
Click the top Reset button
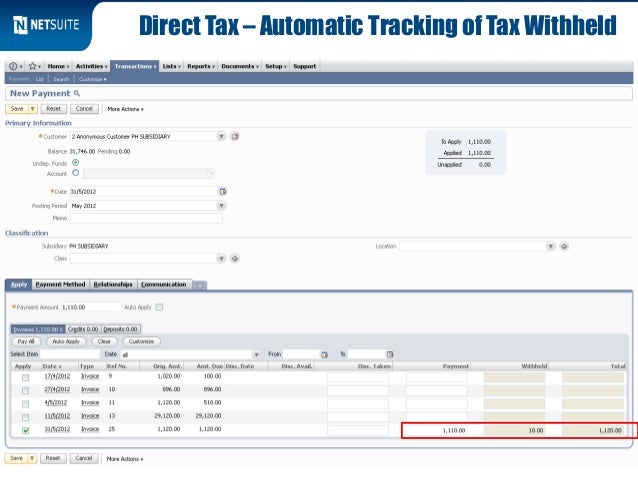pos(54,109)
